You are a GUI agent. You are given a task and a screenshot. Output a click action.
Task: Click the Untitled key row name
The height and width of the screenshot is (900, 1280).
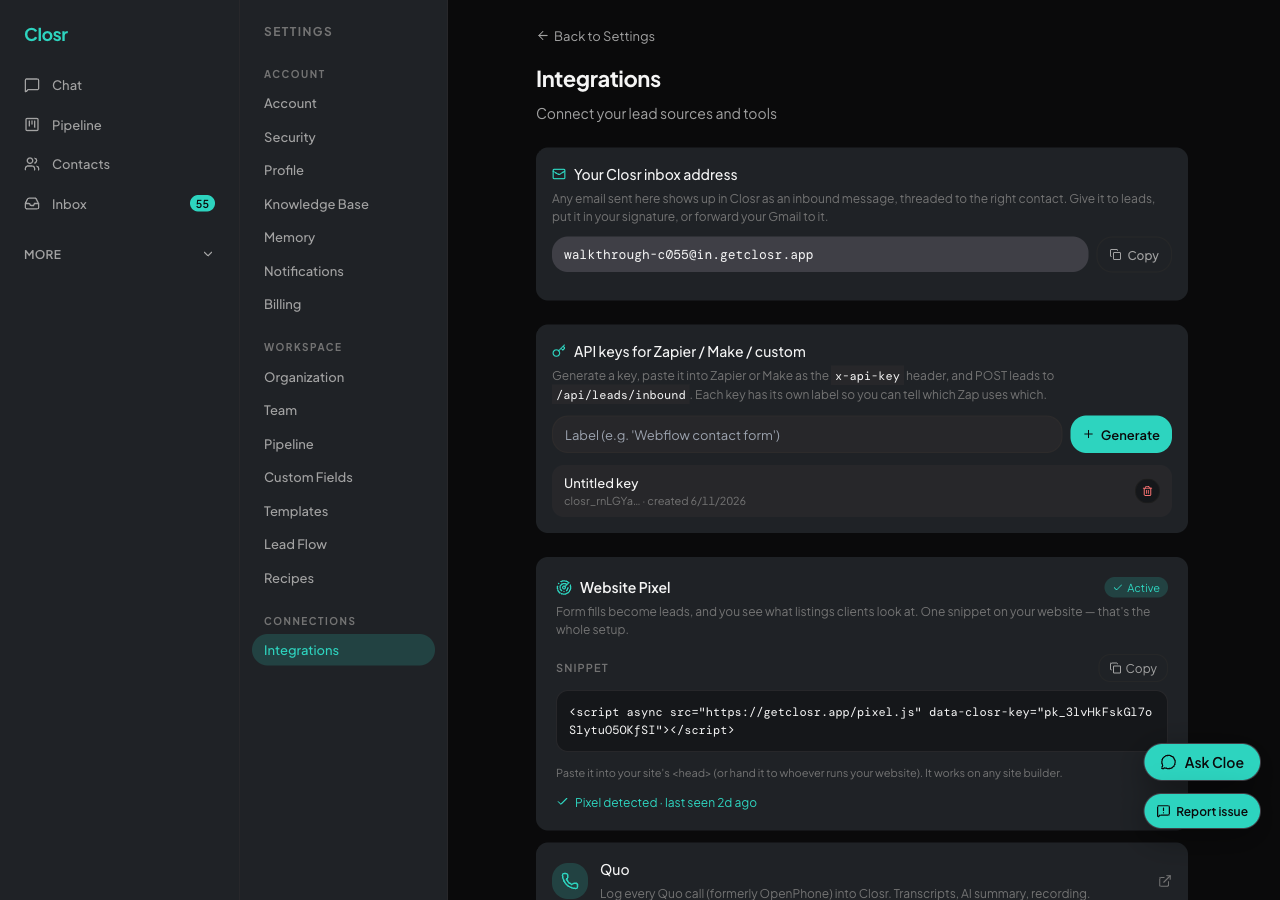tap(601, 483)
